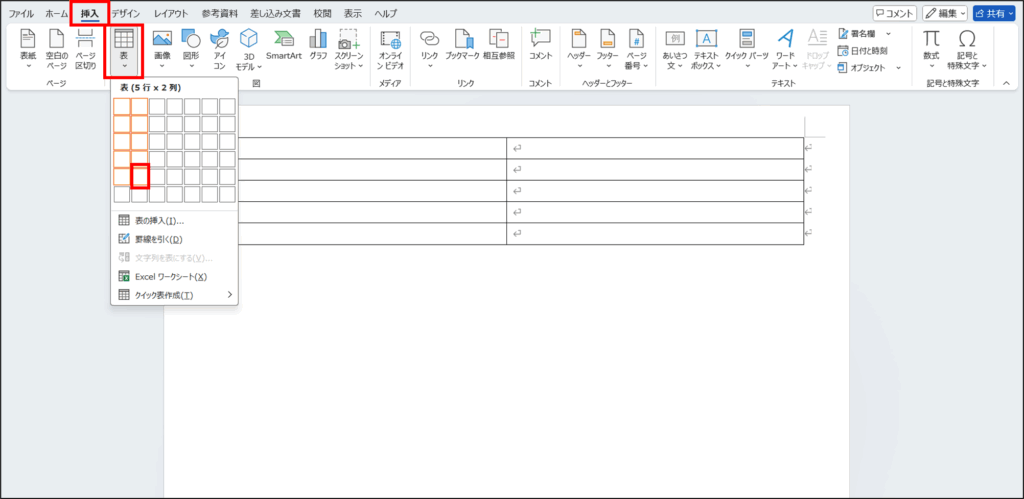Insert an オブジェクト object
Viewport: 1024px width, 499px height.
861,67
